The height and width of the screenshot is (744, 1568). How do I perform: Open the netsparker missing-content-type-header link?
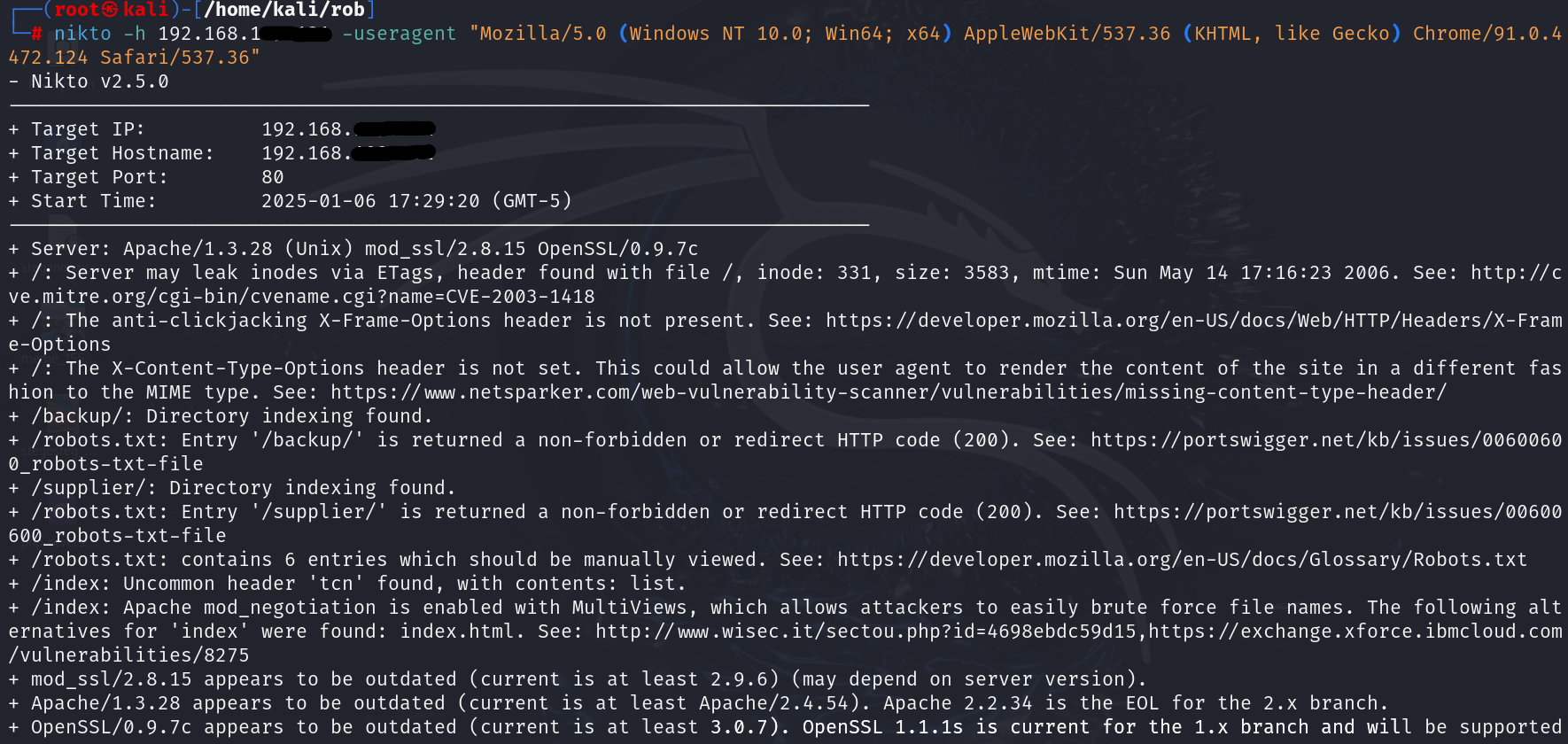pyautogui.click(x=889, y=392)
